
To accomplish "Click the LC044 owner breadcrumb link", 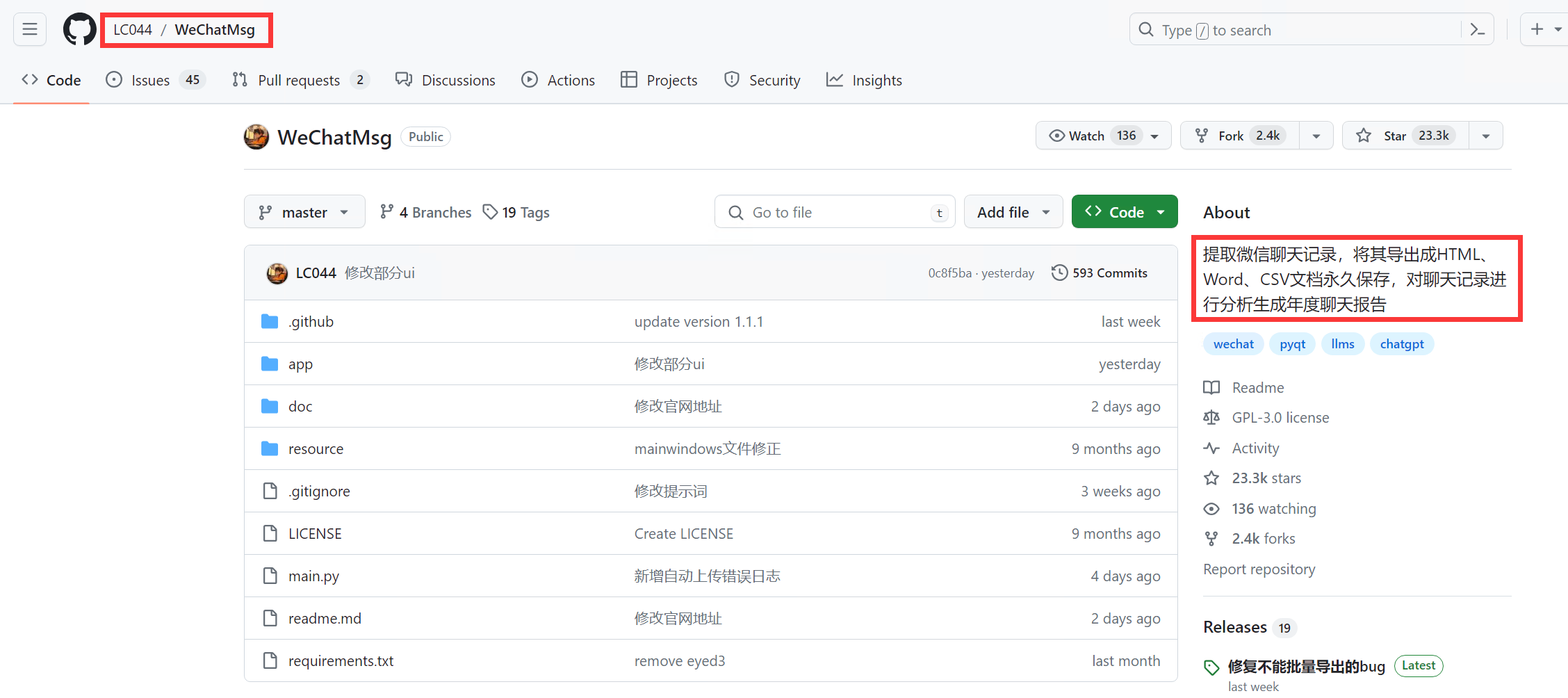I will [x=133, y=30].
